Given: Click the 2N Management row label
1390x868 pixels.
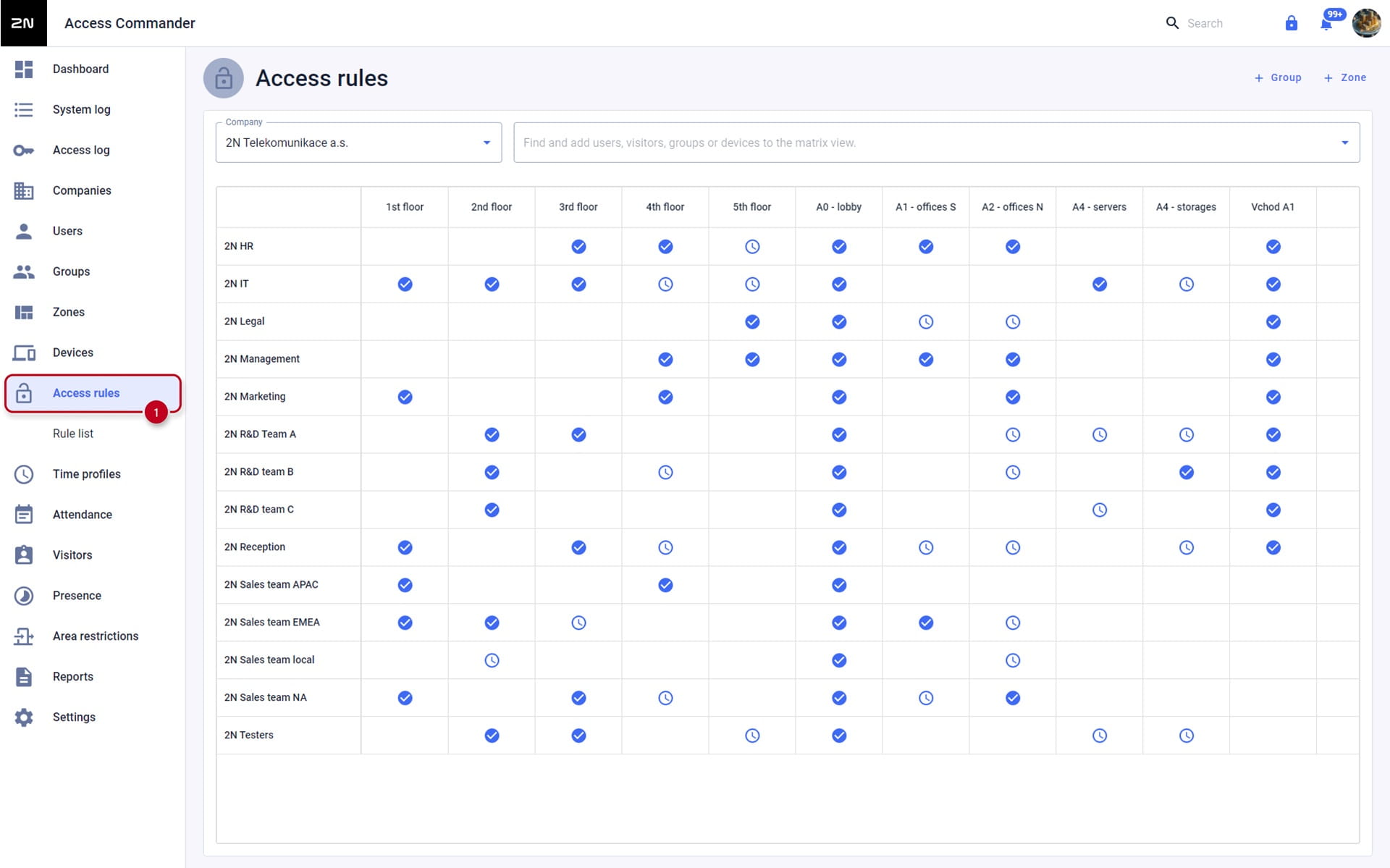Looking at the screenshot, I should (x=261, y=359).
